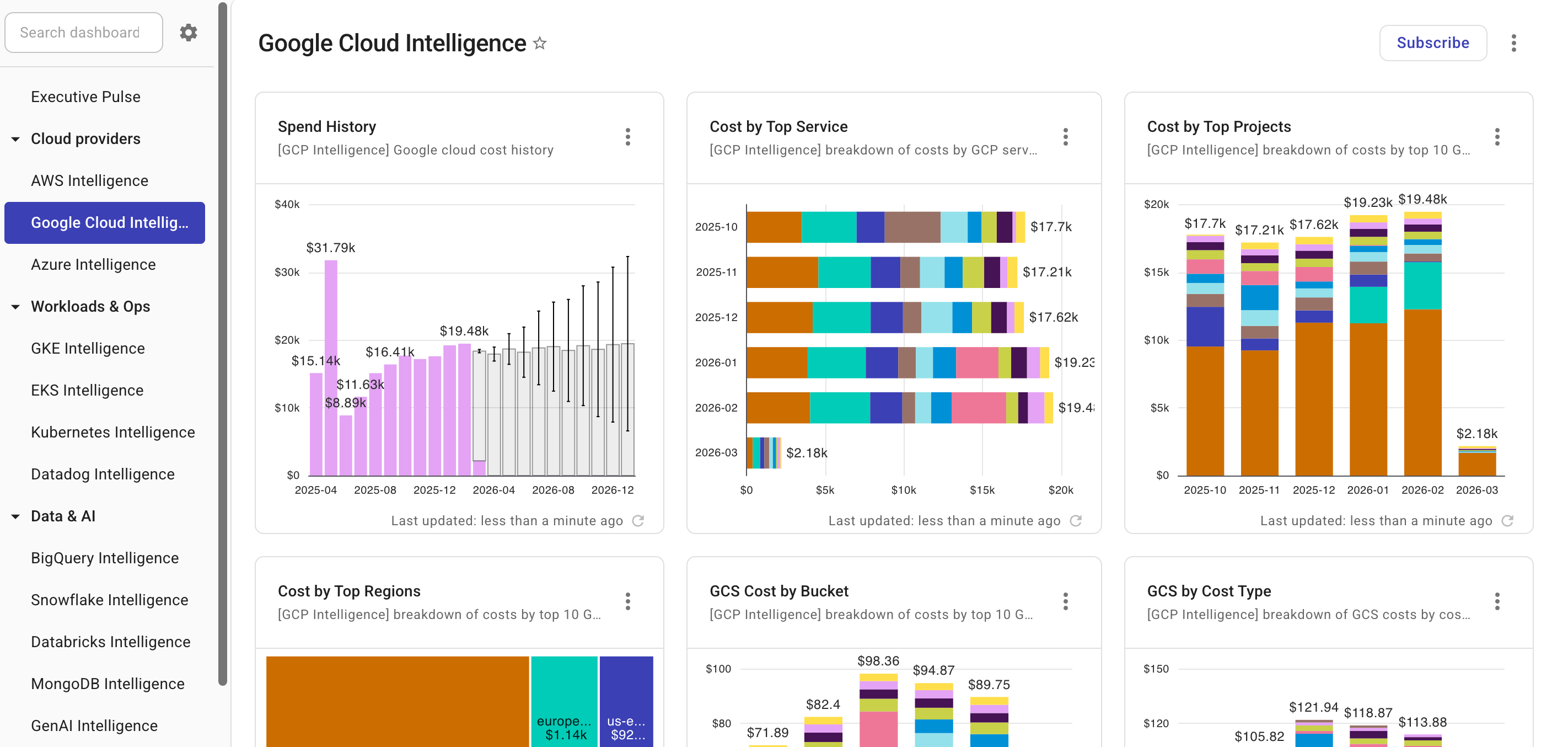Open the Snowflake Intelligence dashboard
Viewport: 1568px width, 747px height.
pyautogui.click(x=110, y=600)
